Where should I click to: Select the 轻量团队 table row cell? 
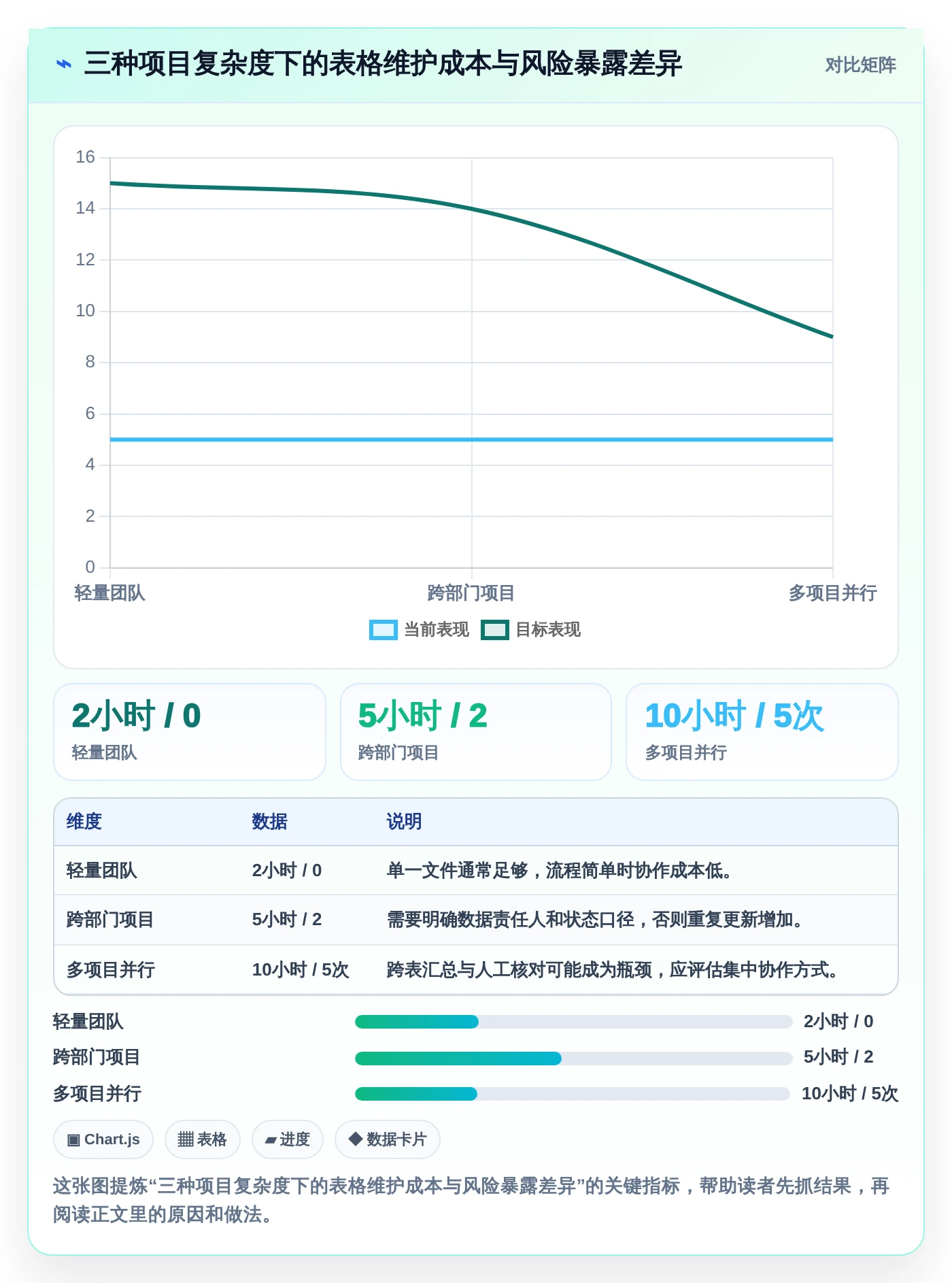102,871
